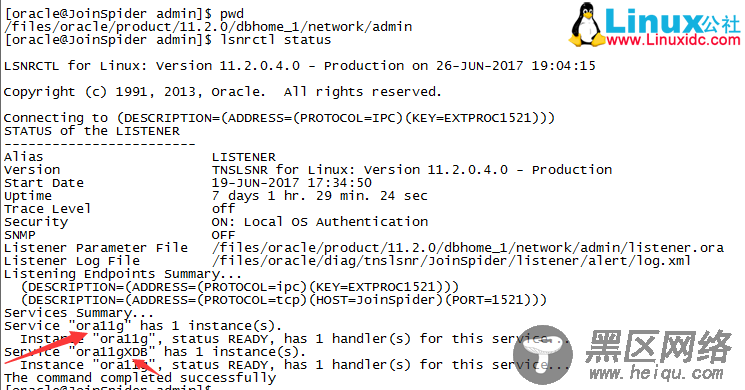Image resolution: width=745 pixels, height=390 pixels.
Task: Click the Linux公社 logo text
Action: 673,20
